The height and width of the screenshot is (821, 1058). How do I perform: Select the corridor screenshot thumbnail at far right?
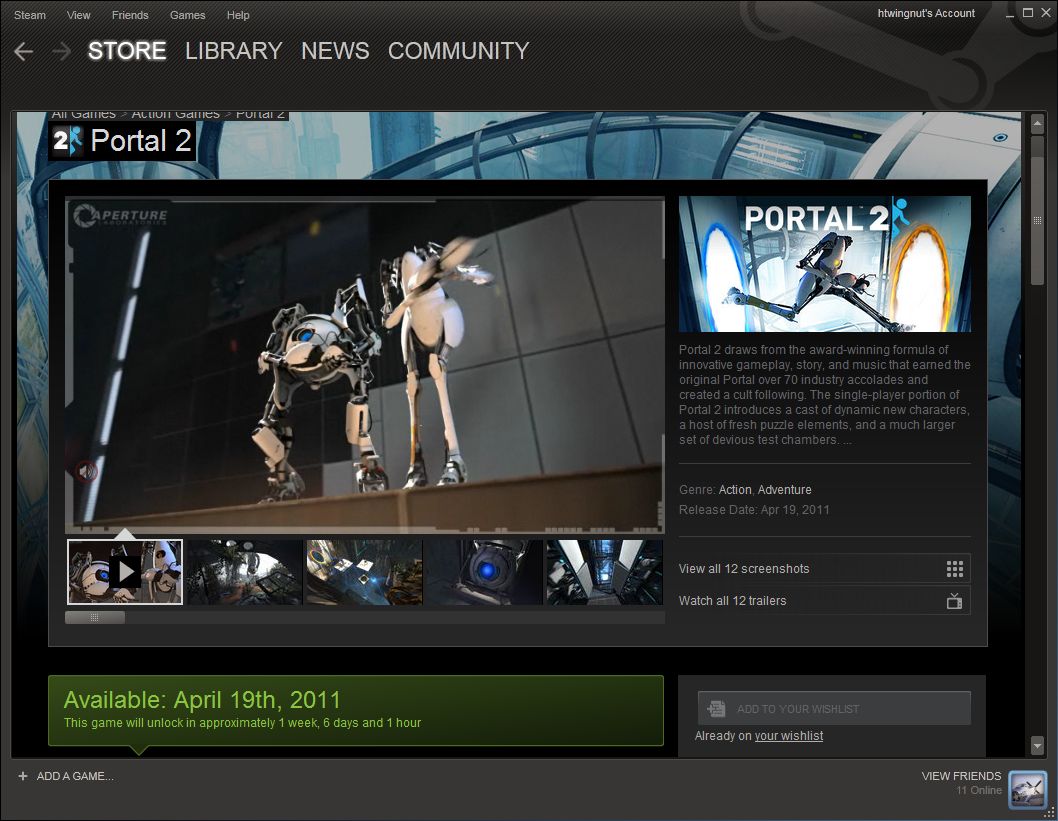pyautogui.click(x=605, y=571)
